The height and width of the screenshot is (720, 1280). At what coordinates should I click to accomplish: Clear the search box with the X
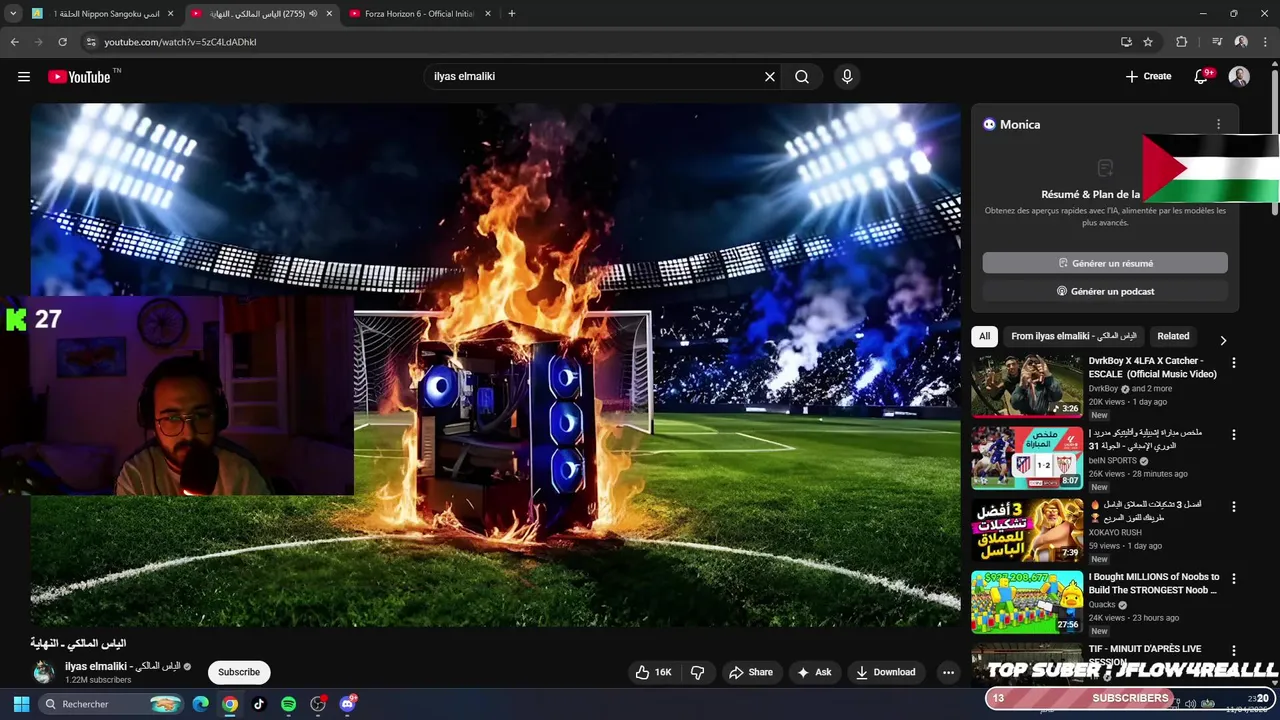[770, 76]
